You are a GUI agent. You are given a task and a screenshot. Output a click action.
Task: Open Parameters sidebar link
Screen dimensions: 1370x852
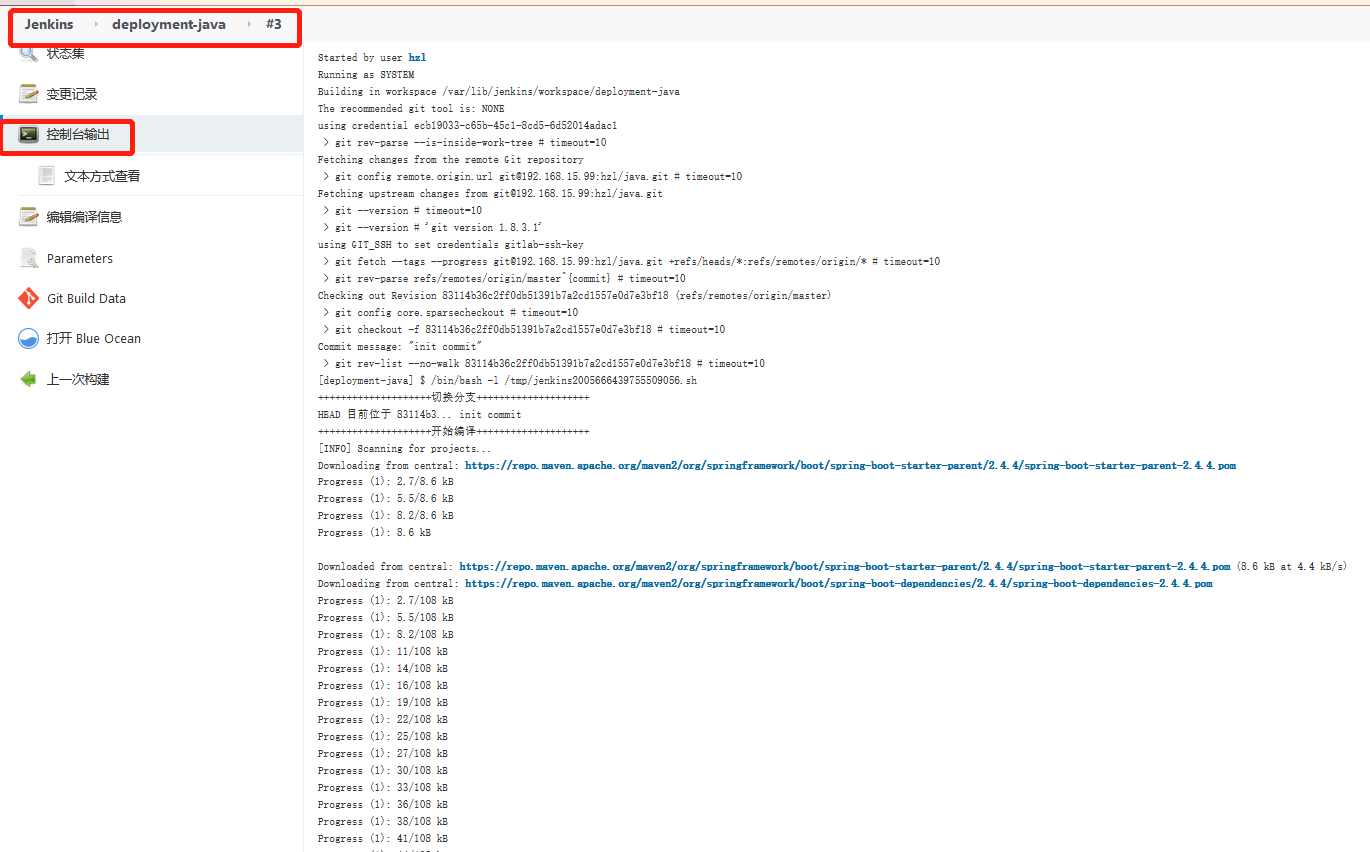80,258
